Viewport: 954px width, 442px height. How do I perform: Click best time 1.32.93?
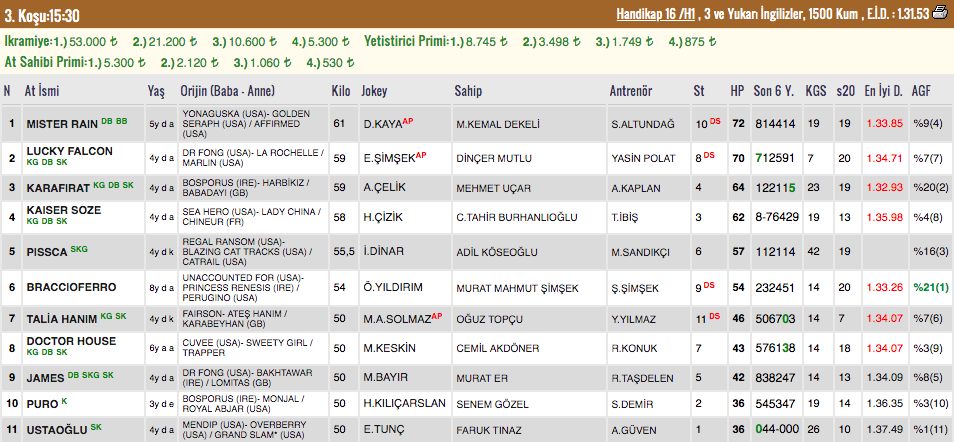click(x=884, y=188)
